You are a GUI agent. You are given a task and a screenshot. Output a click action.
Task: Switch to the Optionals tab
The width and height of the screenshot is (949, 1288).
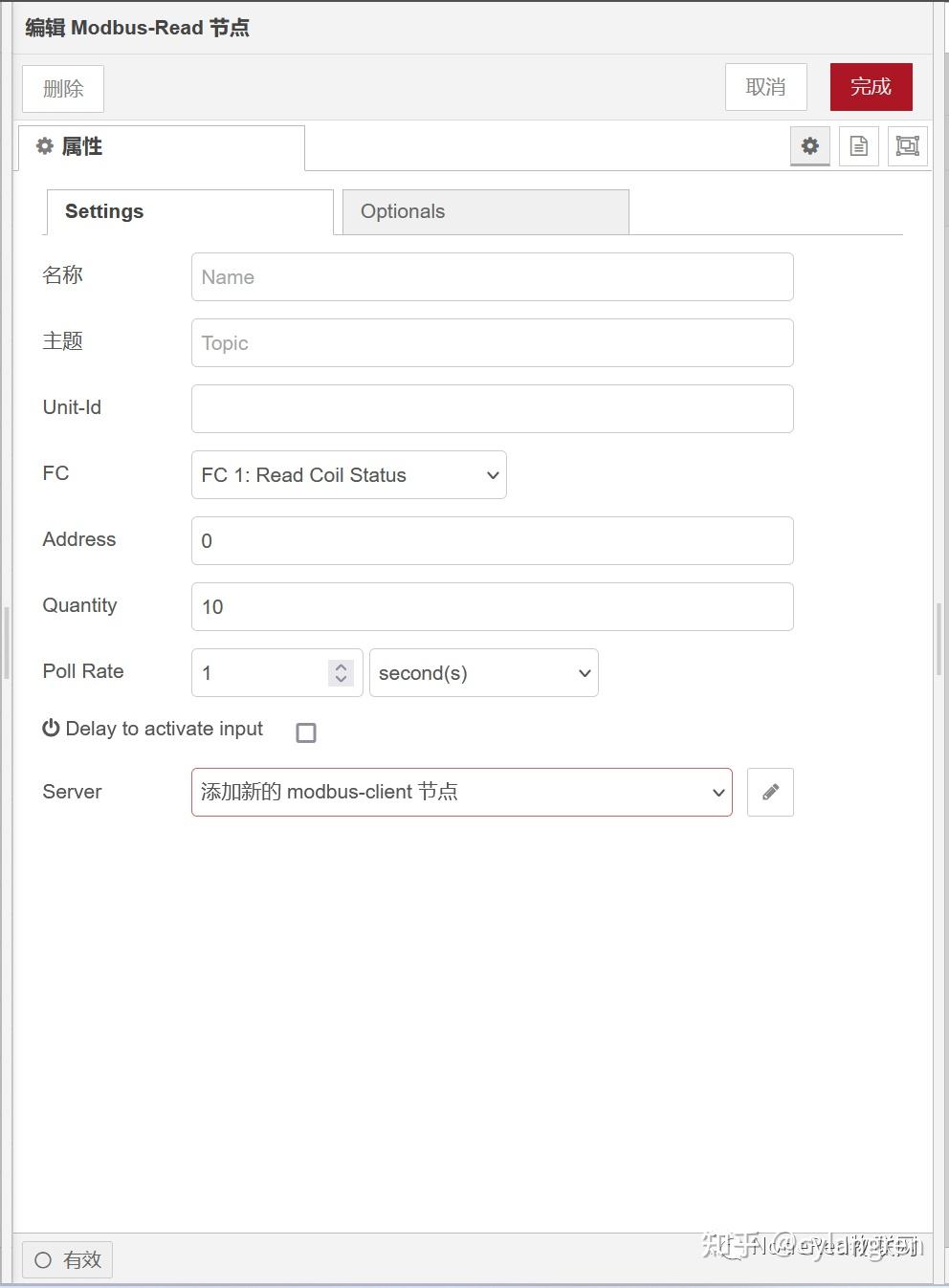point(485,211)
